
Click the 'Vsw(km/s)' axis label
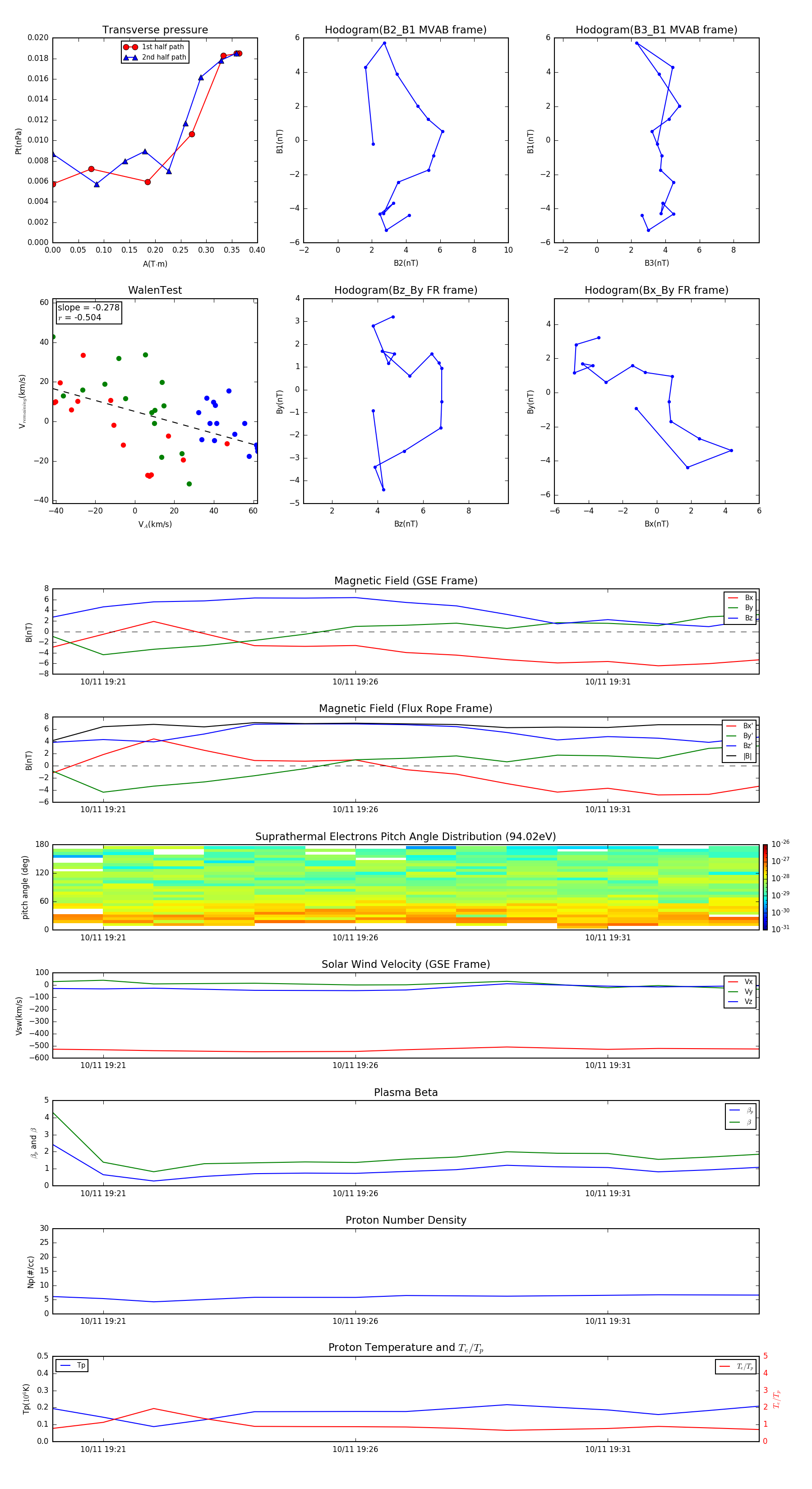(x=18, y=1016)
